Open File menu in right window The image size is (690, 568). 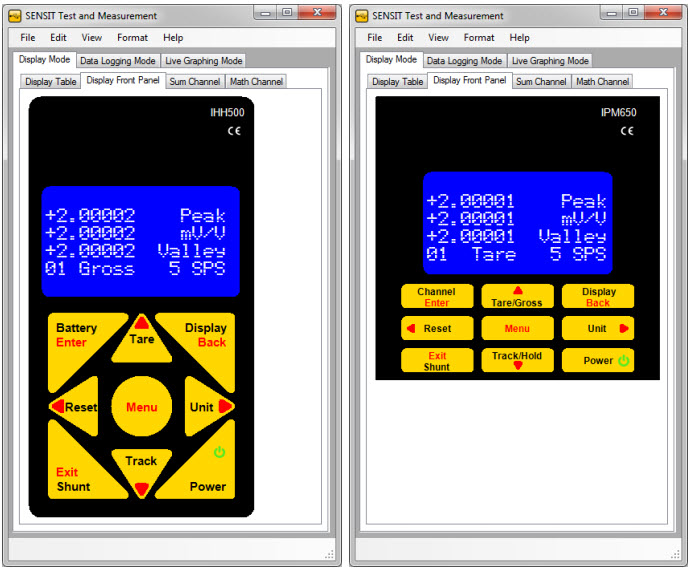[x=374, y=38]
